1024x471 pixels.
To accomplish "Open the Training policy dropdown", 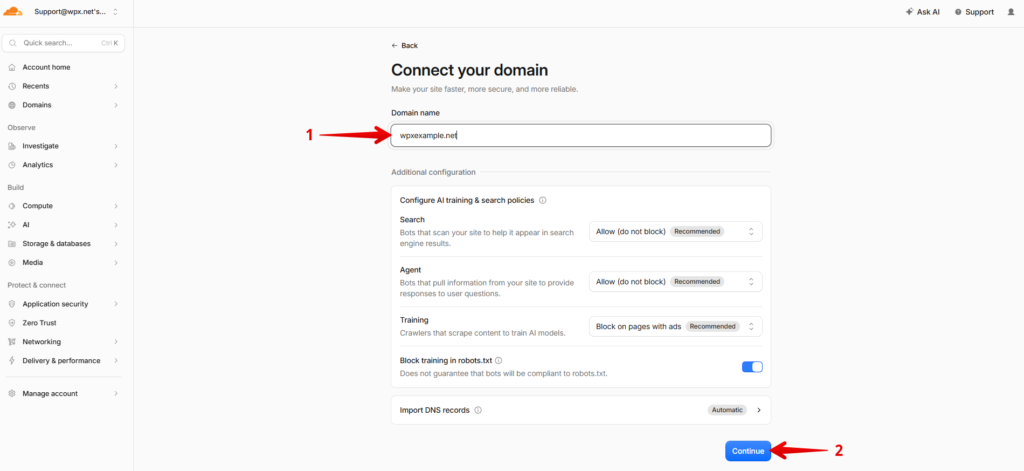I will (675, 327).
